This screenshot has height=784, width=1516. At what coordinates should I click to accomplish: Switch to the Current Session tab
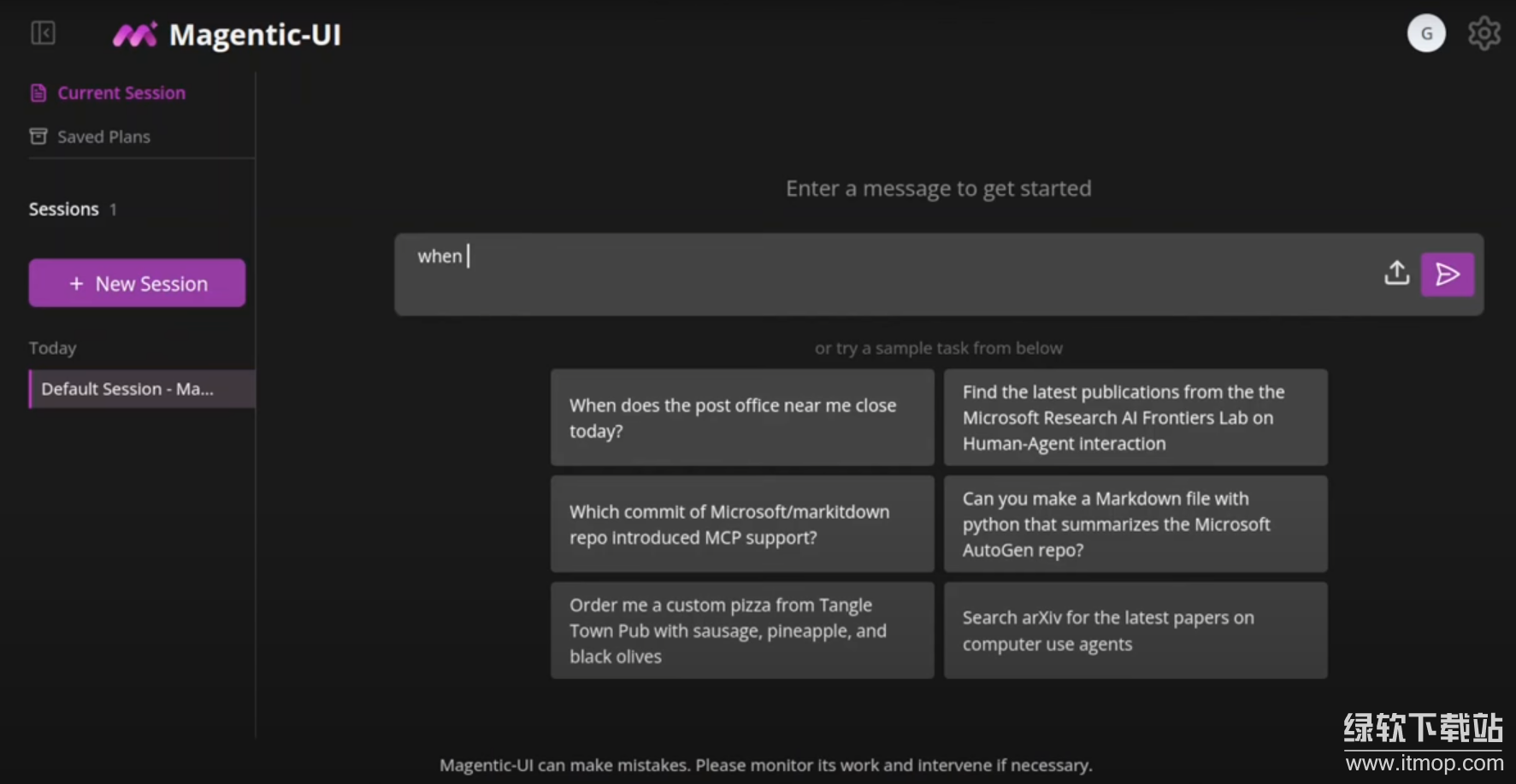pyautogui.click(x=121, y=93)
